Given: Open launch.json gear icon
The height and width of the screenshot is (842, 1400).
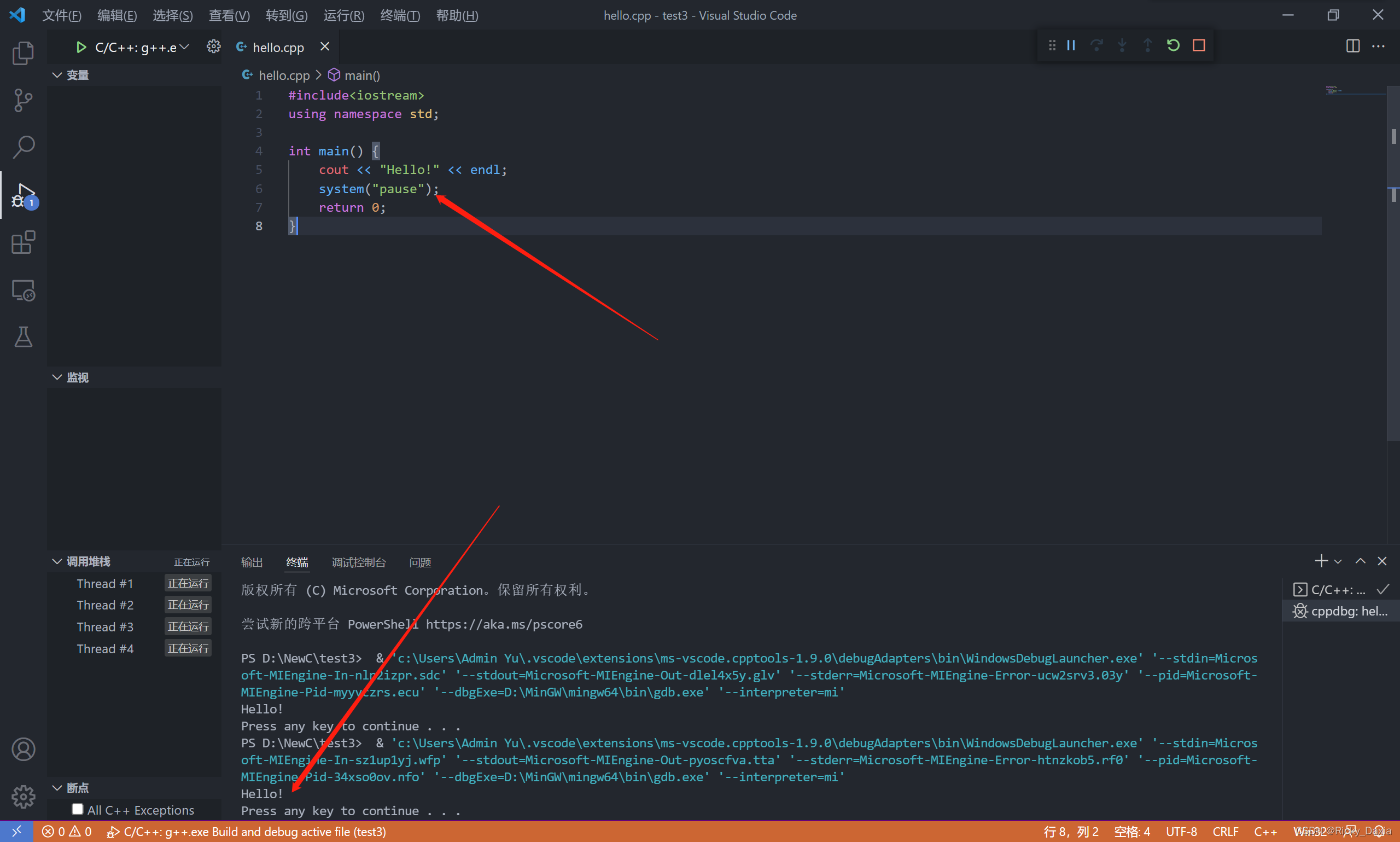Looking at the screenshot, I should click(213, 47).
